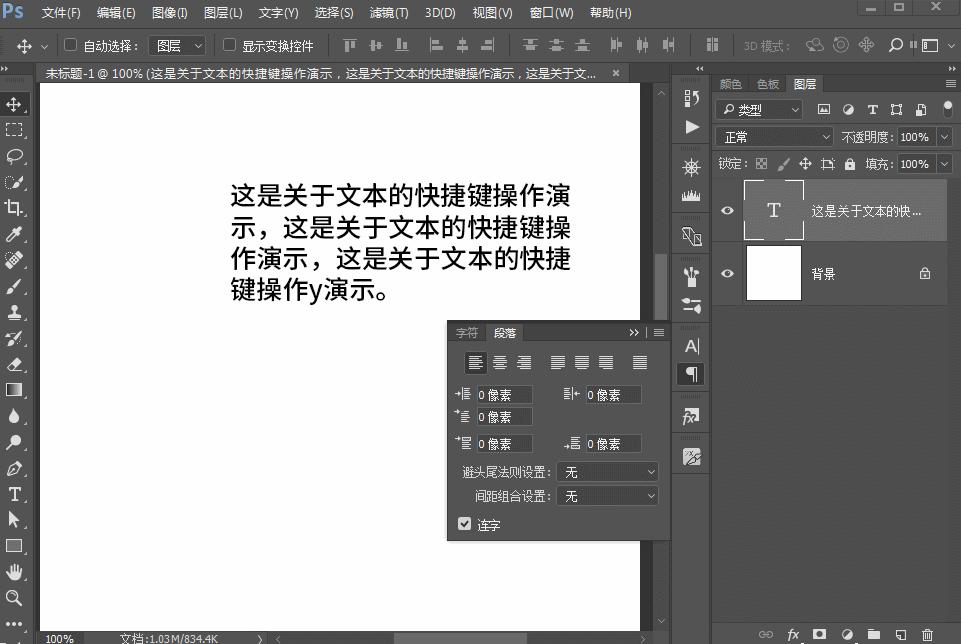Toggle 连字 (hyphenation) checkbox in Paragraph panel
Image resolution: width=961 pixels, height=644 pixels.
click(464, 523)
